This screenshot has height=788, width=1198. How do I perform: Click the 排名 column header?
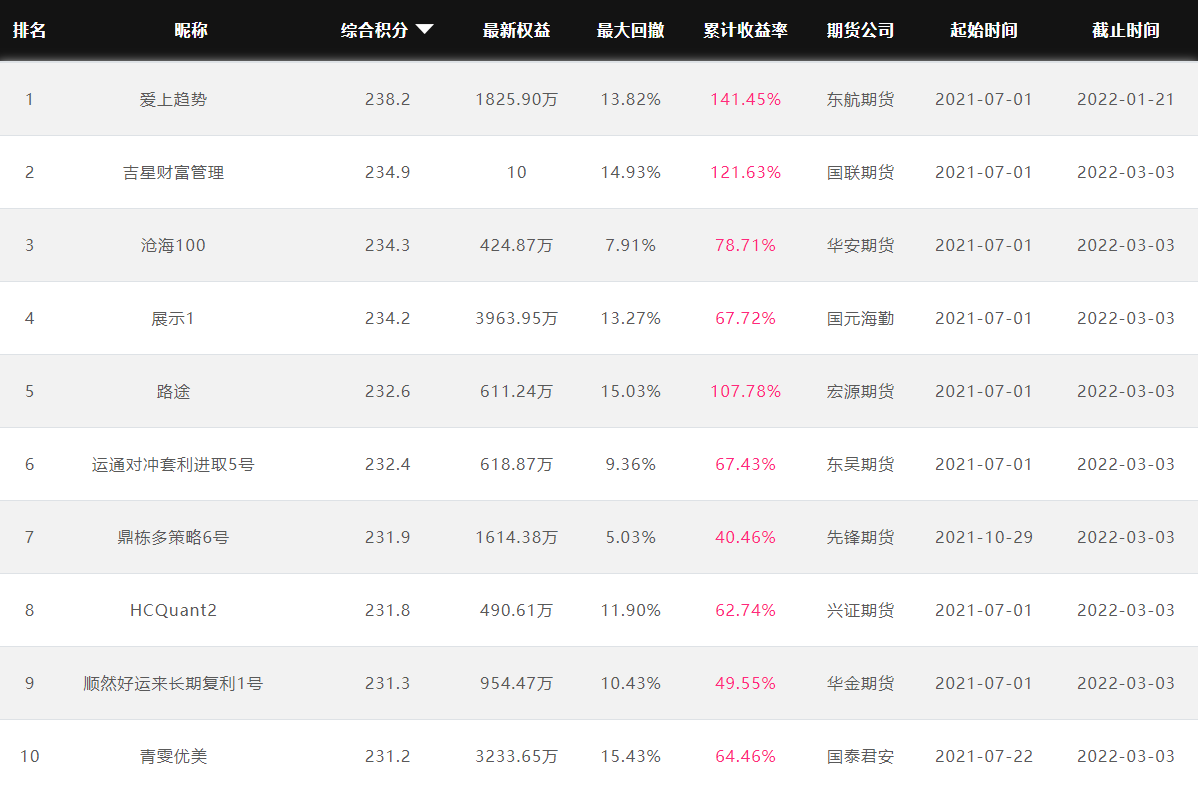(x=29, y=31)
